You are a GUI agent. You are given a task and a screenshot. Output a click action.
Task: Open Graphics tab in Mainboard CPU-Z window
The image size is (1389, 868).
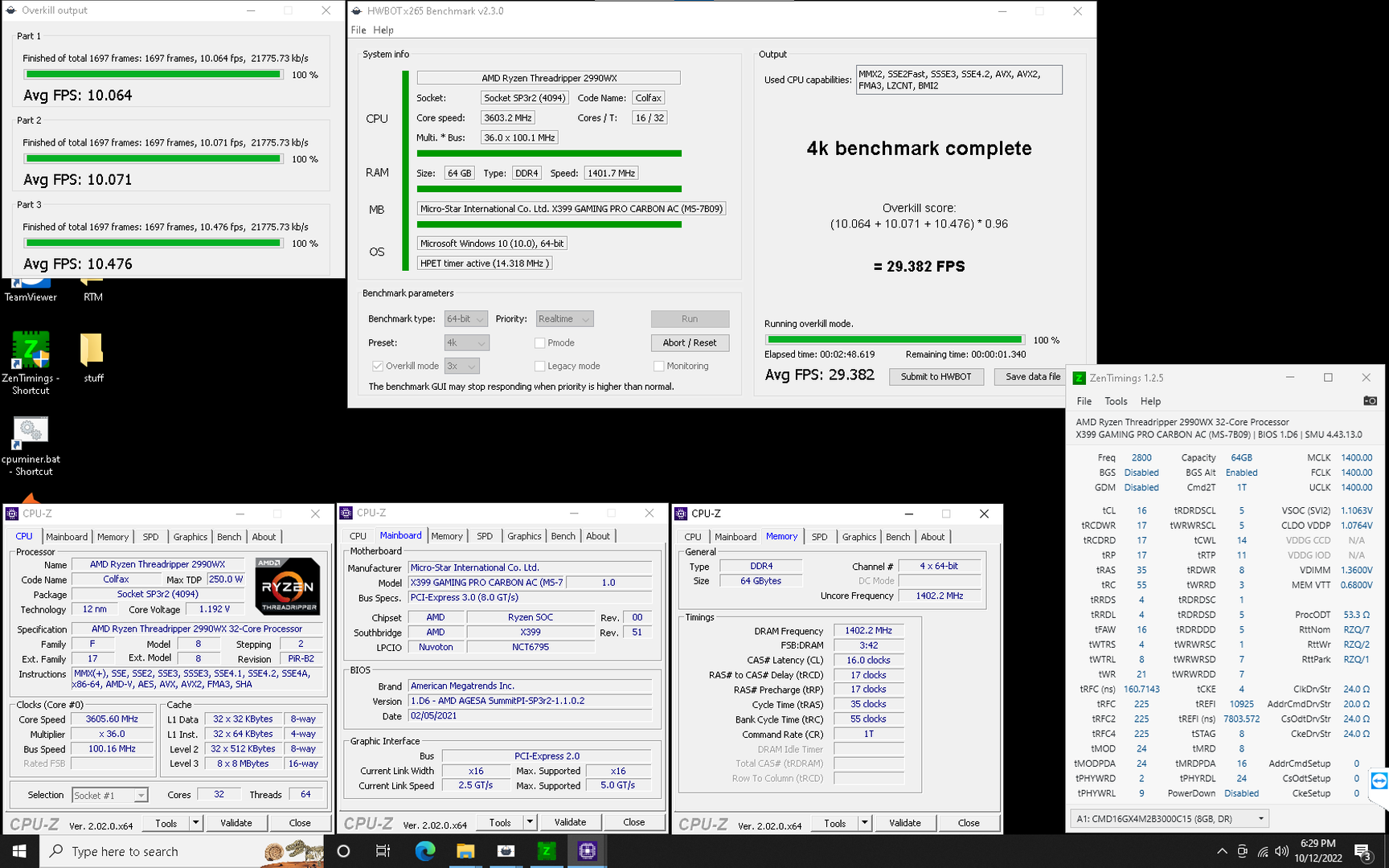pyautogui.click(x=524, y=536)
